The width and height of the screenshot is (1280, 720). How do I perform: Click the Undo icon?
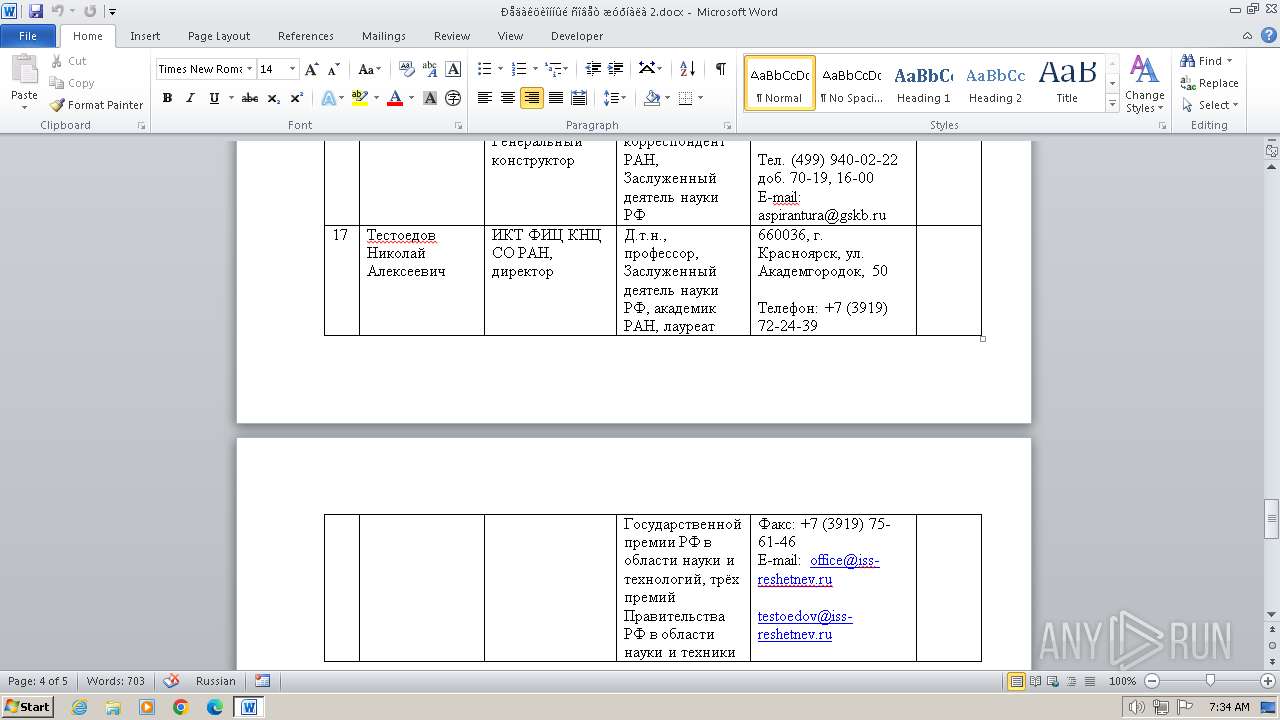58,11
